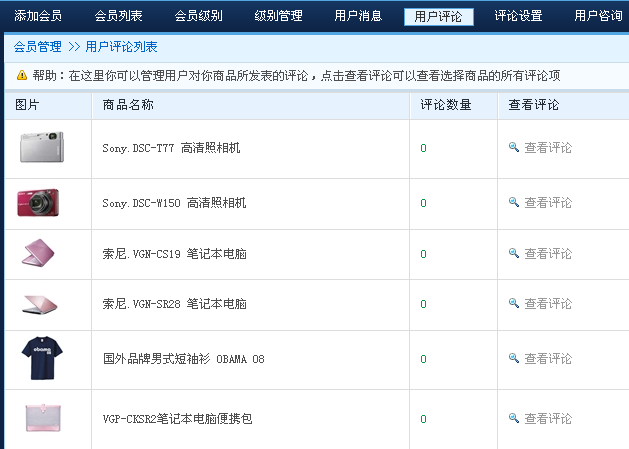Image resolution: width=629 pixels, height=449 pixels.
Task: Click the VGN-SR28 laptop thumbnail
Action: 40,305
